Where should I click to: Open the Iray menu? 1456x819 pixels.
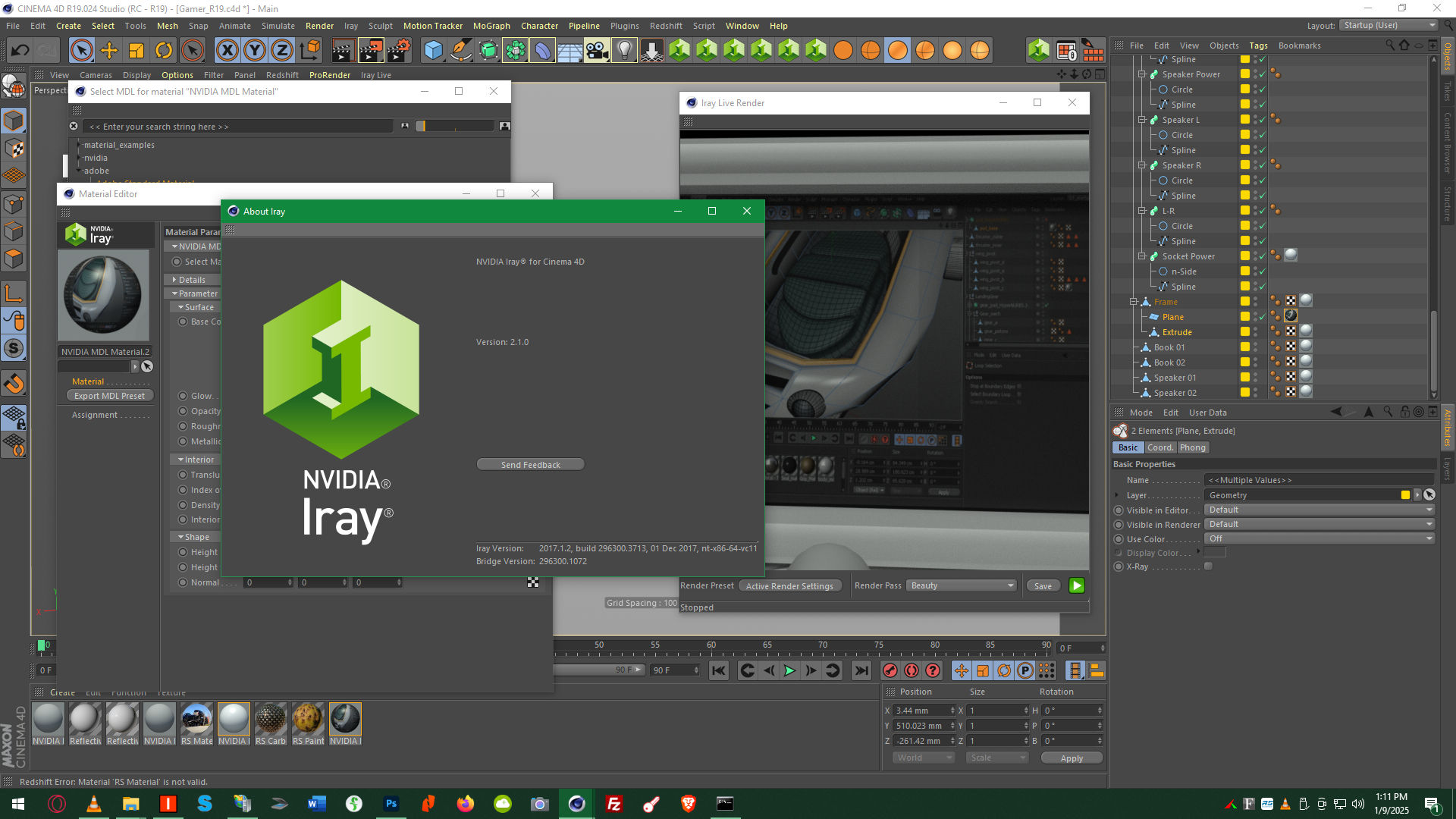(x=350, y=26)
